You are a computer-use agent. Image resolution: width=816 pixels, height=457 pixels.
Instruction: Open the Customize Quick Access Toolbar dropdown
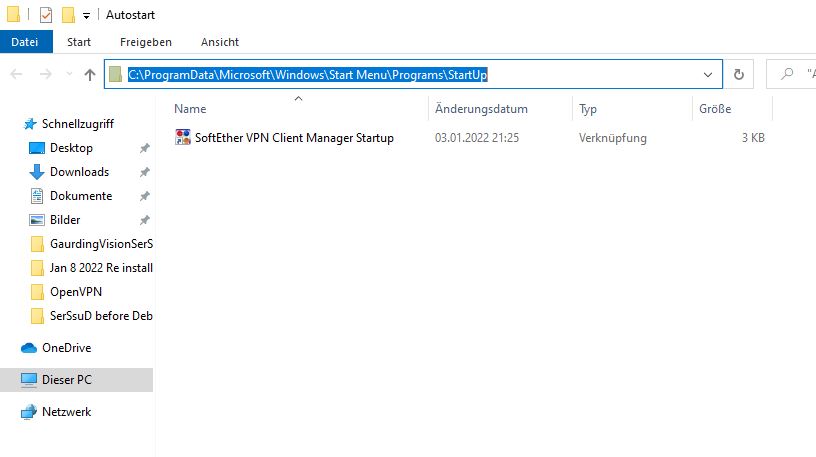tap(86, 16)
